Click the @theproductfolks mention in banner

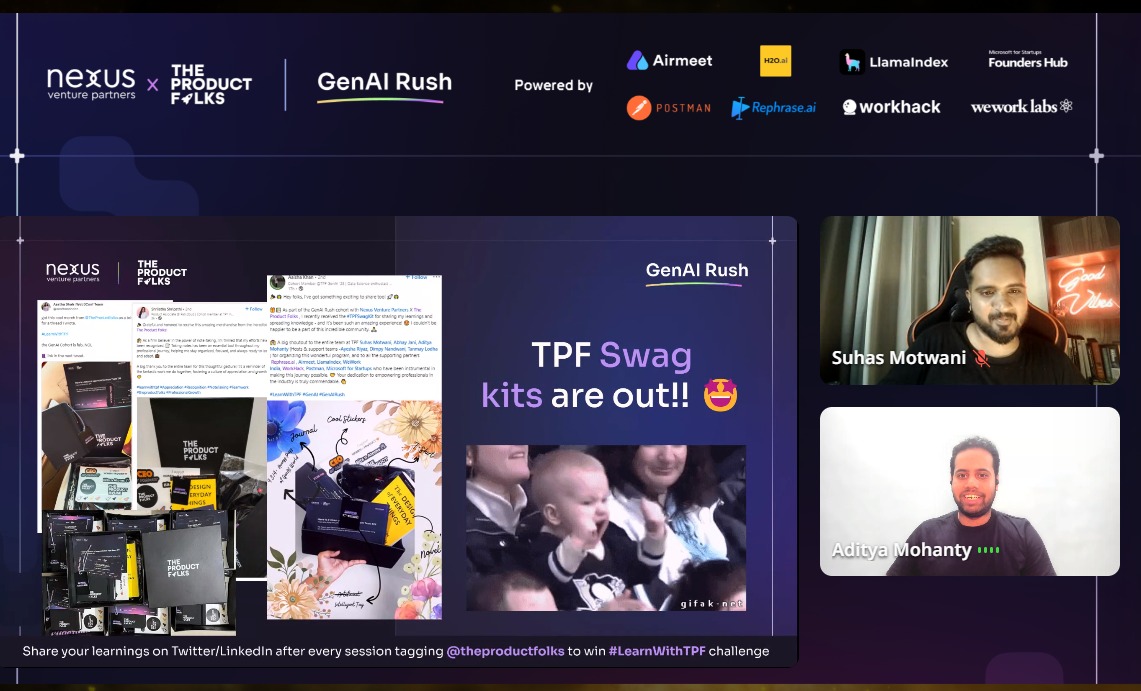click(505, 651)
